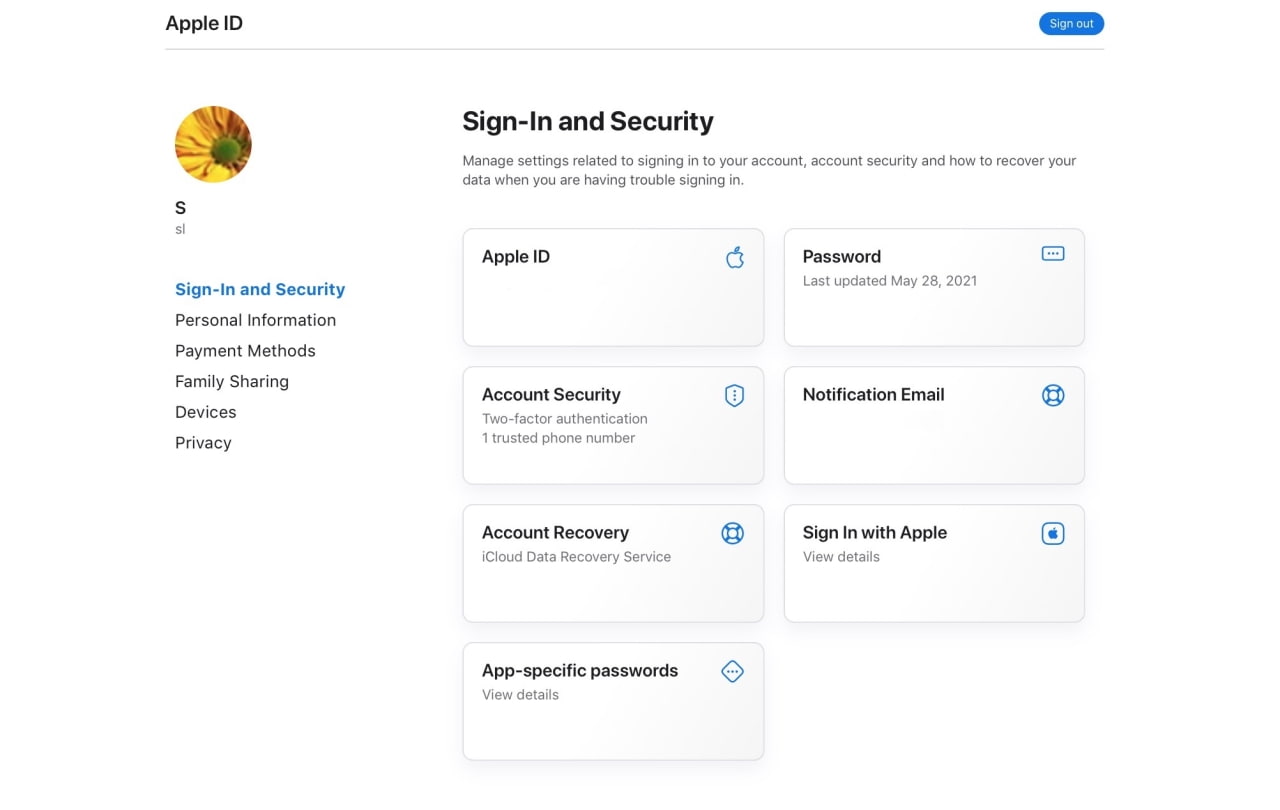View details for App-specific passwords
Image resolution: width=1280 pixels, height=810 pixels.
point(520,694)
